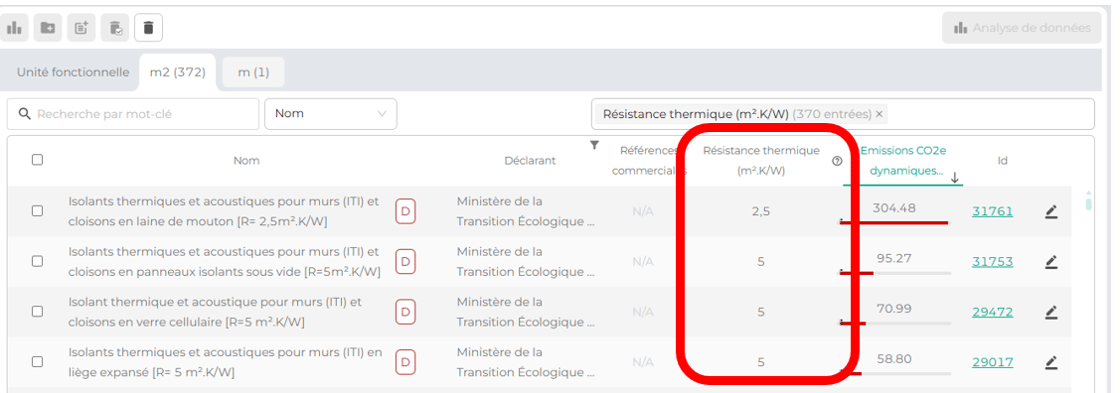Click the verre cellulaire insulation name
This screenshot has height=393, width=1120.
(x=215, y=312)
